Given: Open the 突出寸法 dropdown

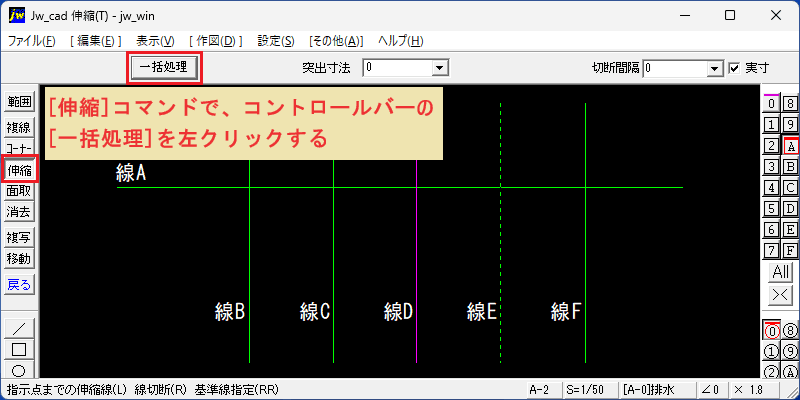Looking at the screenshot, I should point(440,68).
